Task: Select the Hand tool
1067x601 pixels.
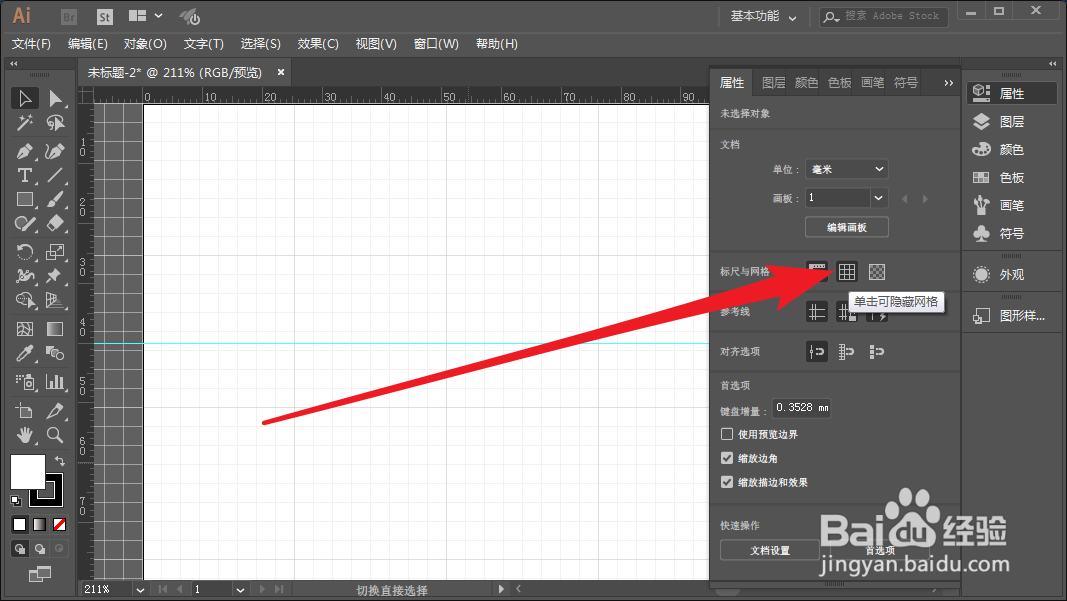Action: point(24,435)
